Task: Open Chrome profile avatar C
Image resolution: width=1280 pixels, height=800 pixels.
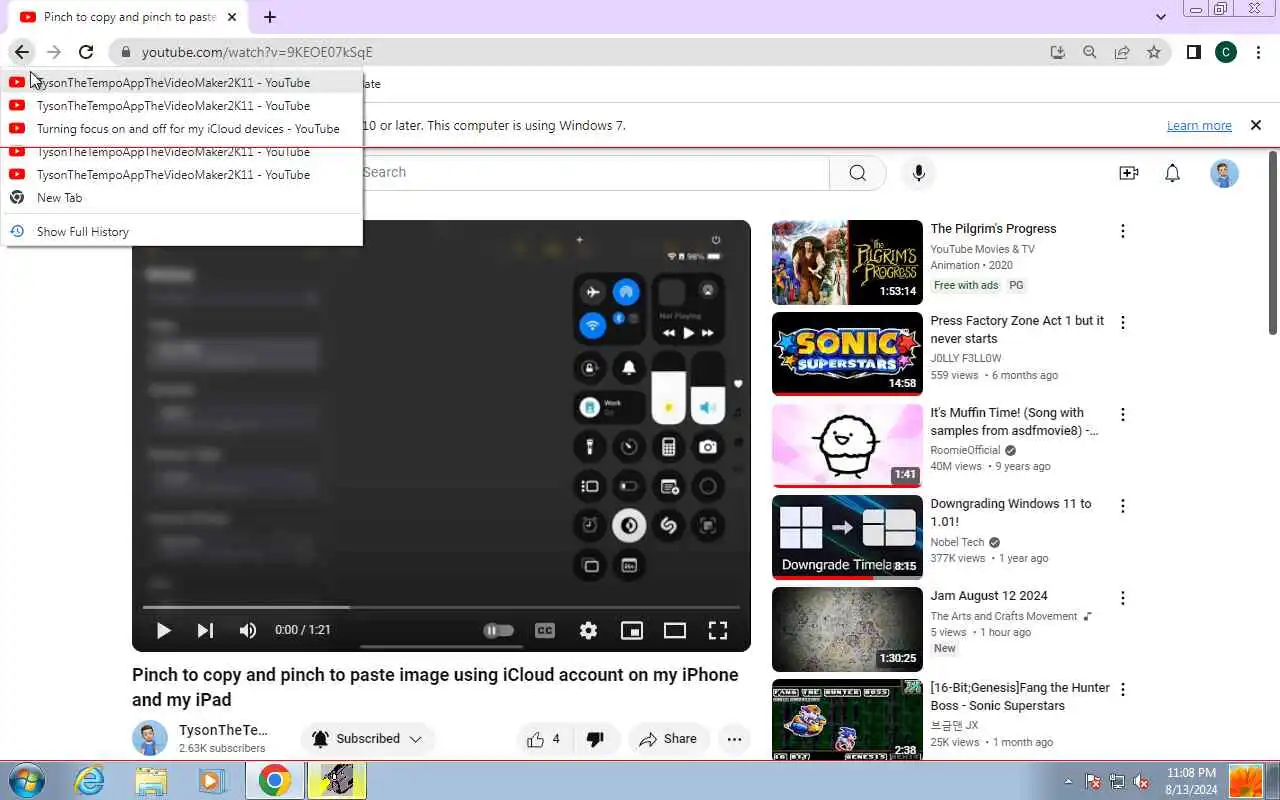Action: point(1226,52)
